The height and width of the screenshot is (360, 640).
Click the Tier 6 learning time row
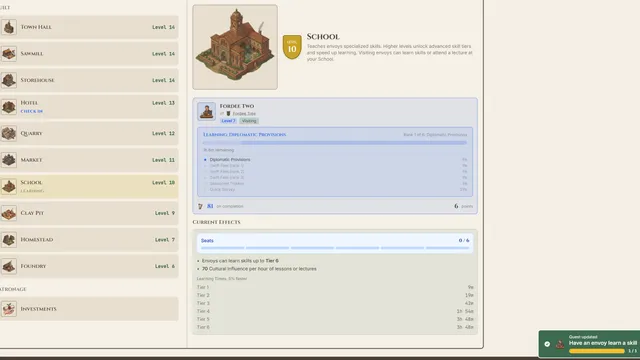pos(335,327)
